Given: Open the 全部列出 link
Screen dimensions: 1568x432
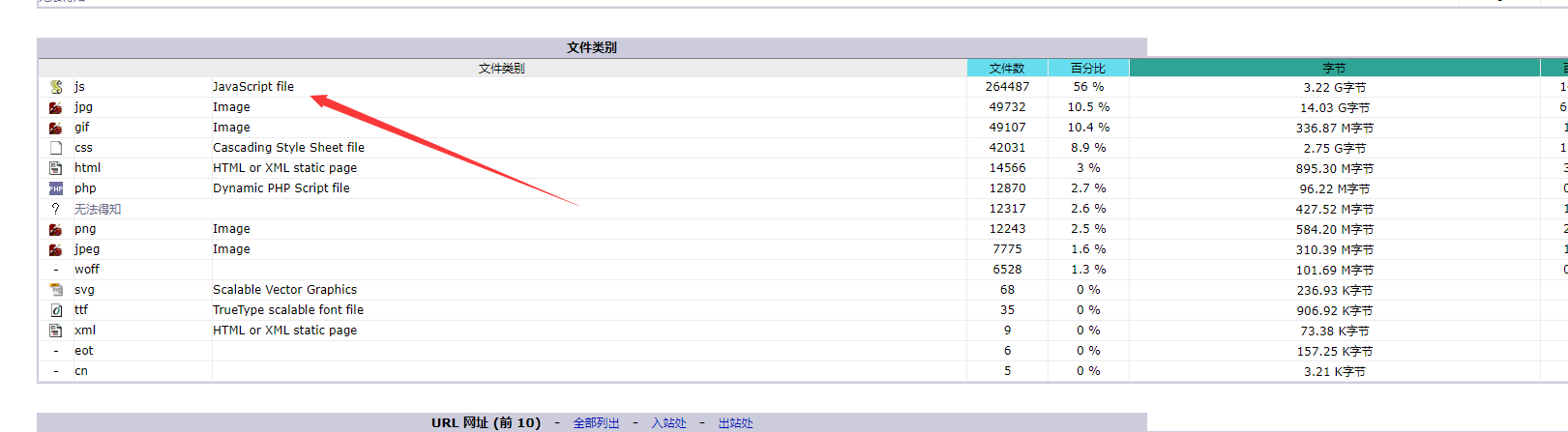Looking at the screenshot, I should pos(596,423).
